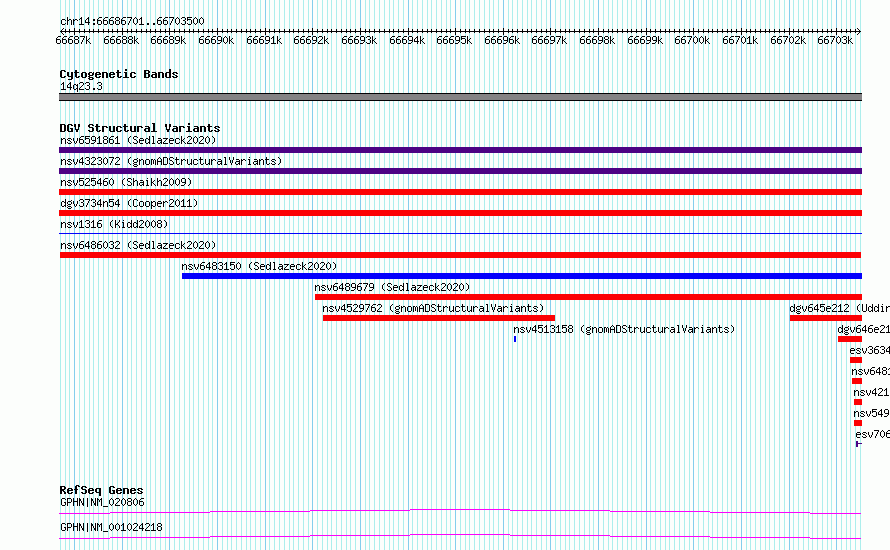
Task: Select the red bar for dgv645e212
Action: pos(826,318)
